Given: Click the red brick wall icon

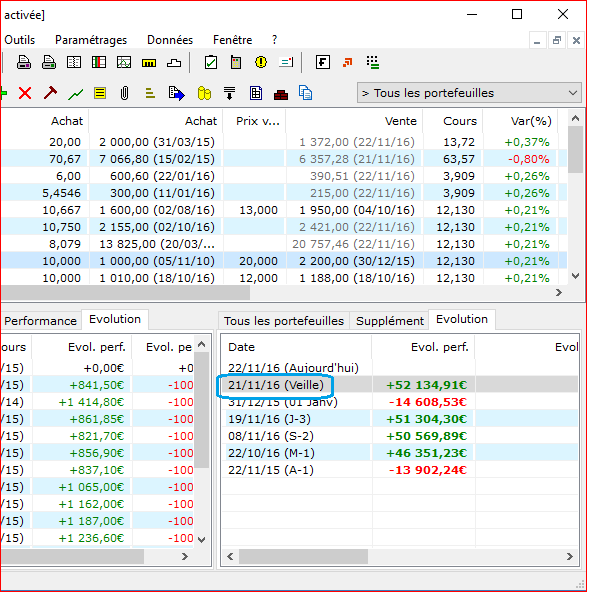Looking at the screenshot, I should click(281, 94).
